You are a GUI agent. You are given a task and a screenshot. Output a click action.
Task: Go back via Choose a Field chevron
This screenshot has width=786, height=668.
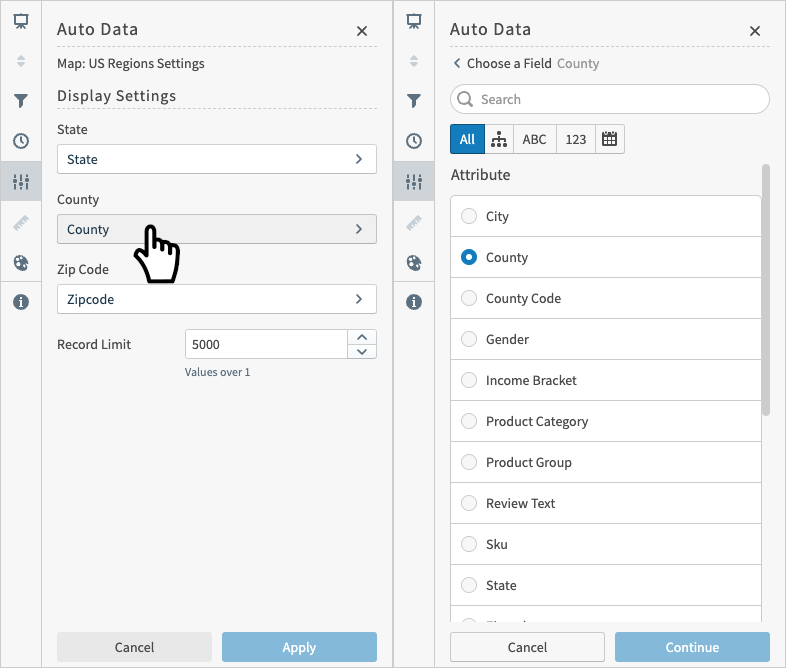(457, 63)
